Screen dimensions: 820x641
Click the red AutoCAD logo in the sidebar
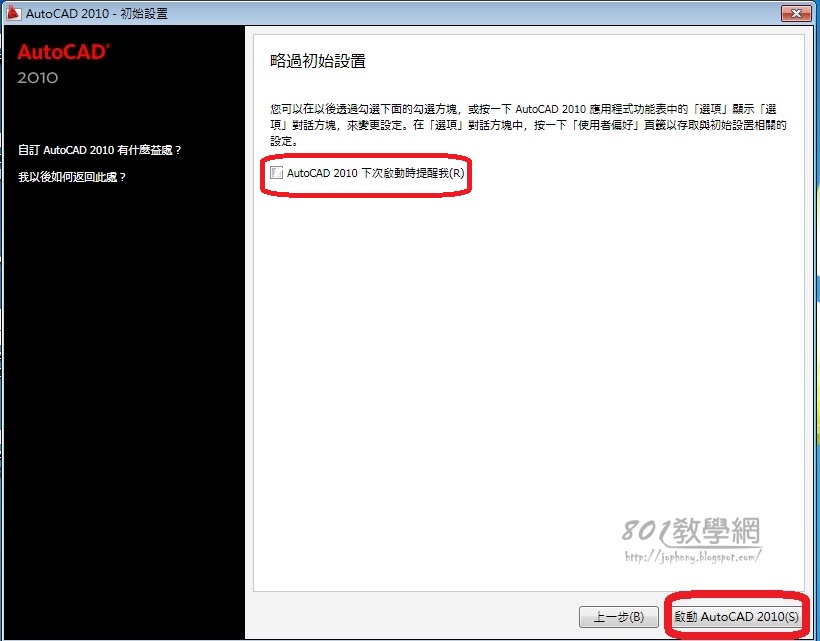[64, 52]
